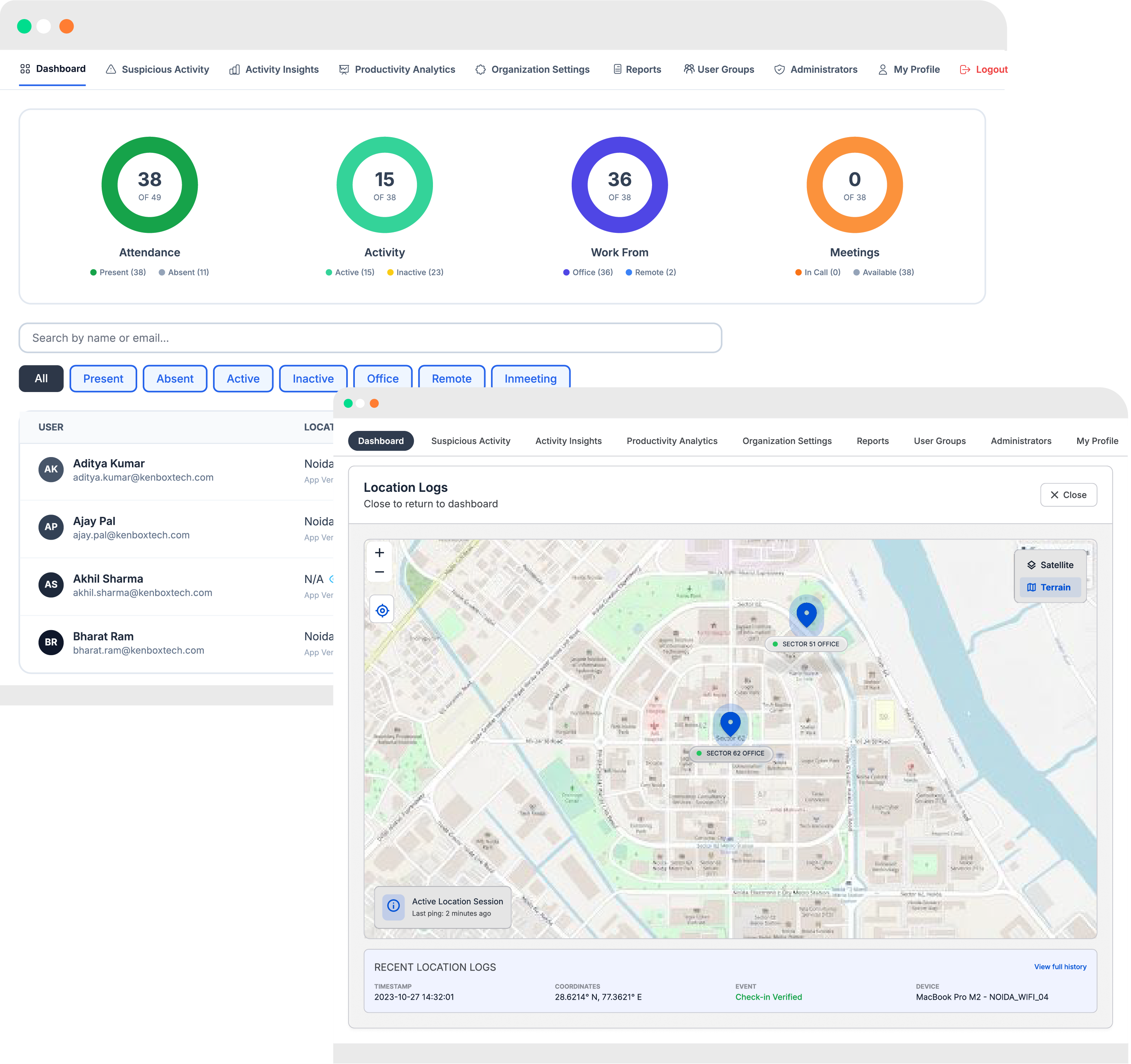Open Reports in the front window
The height and width of the screenshot is (1064, 1131).
pyautogui.click(x=873, y=441)
